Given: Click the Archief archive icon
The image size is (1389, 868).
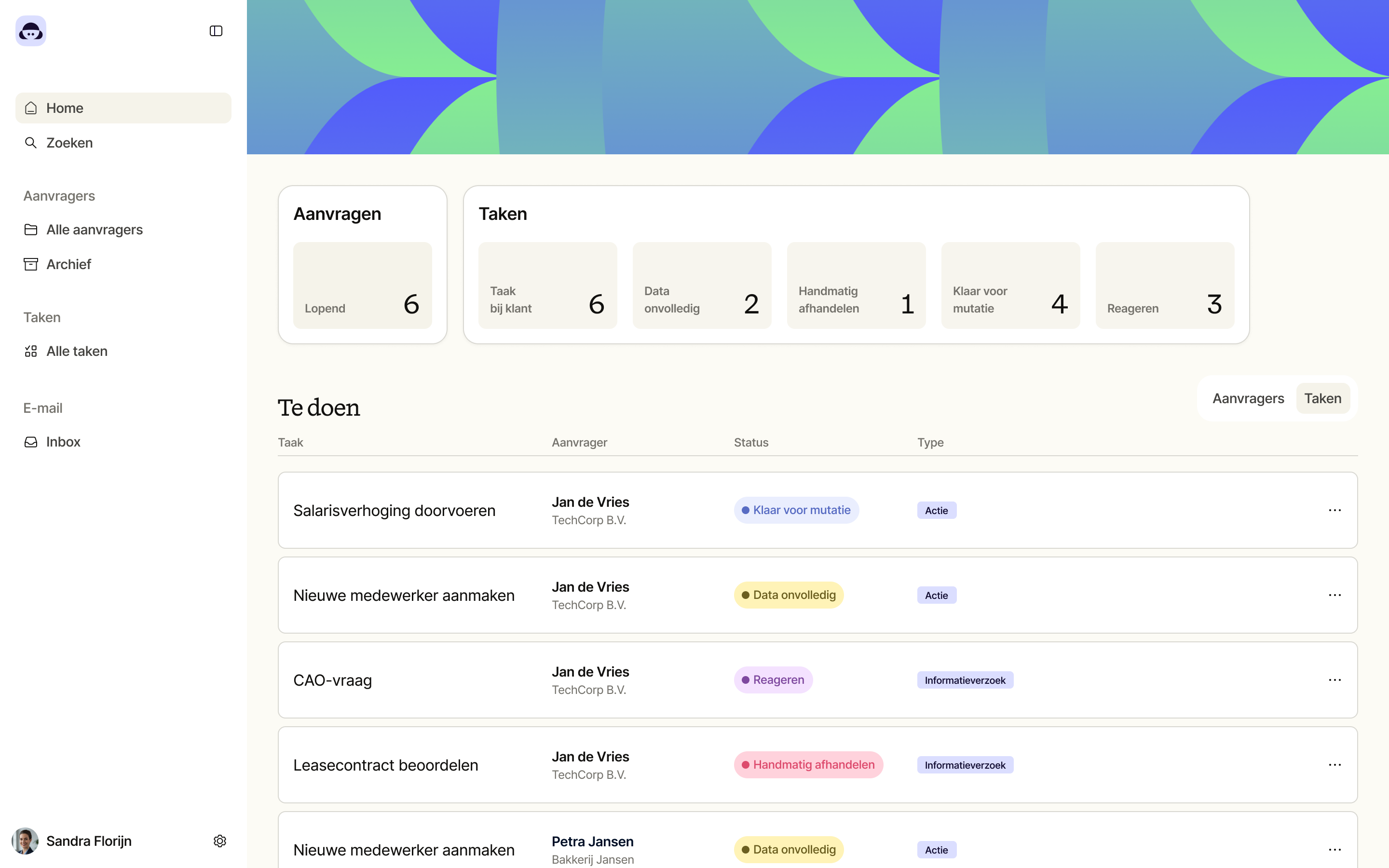Looking at the screenshot, I should 31,263.
